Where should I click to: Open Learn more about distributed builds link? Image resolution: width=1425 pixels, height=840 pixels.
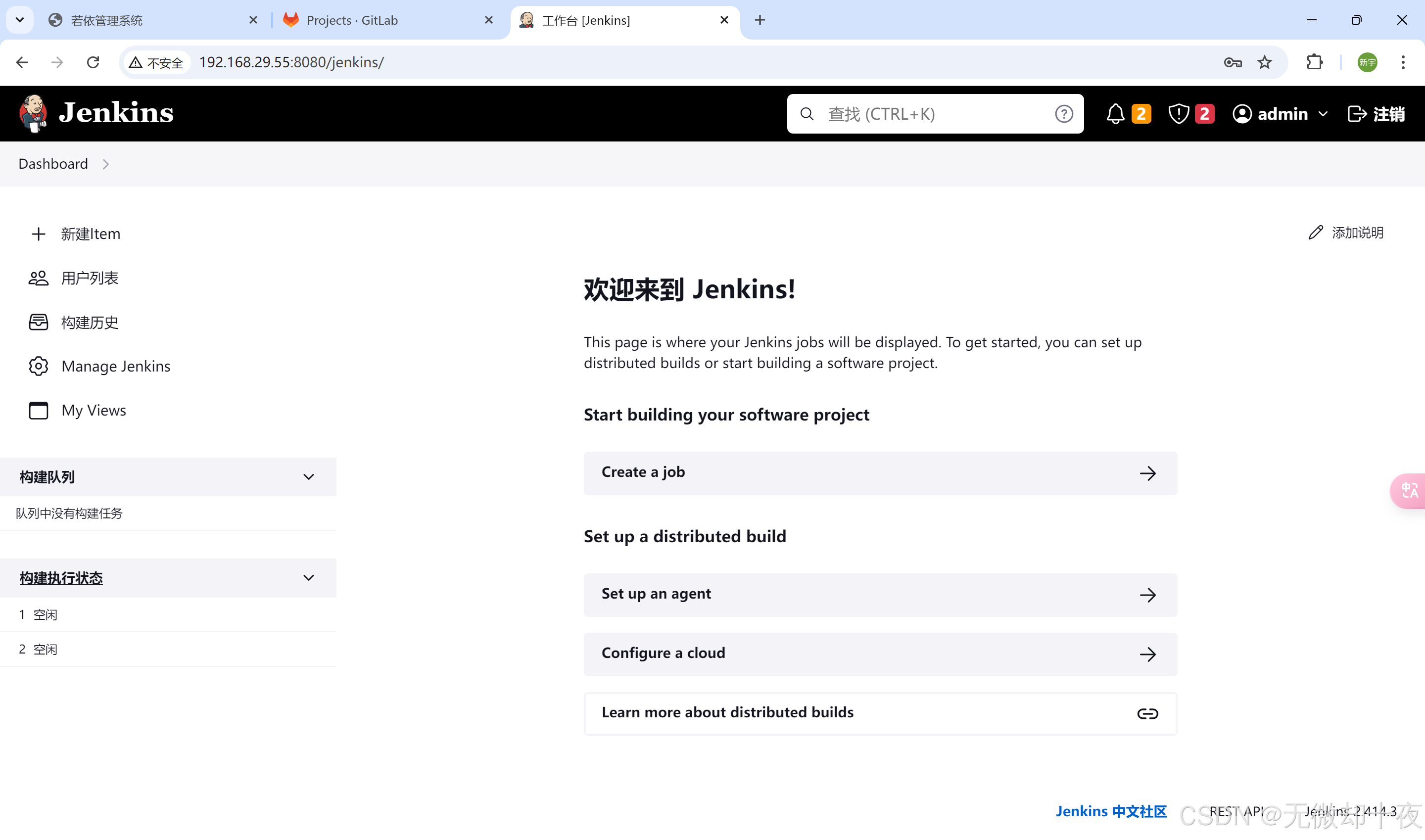(x=880, y=713)
